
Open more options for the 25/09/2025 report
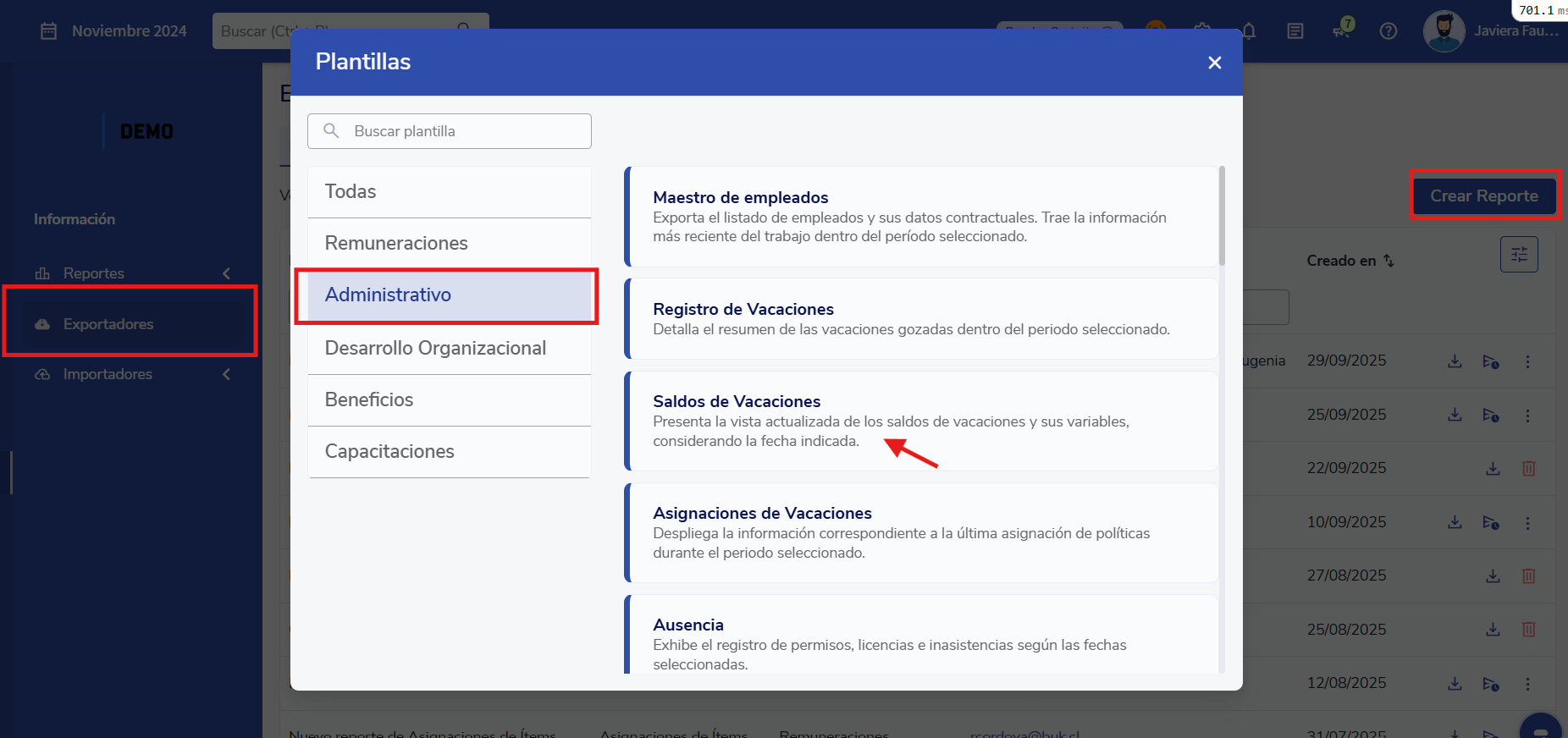(x=1527, y=416)
